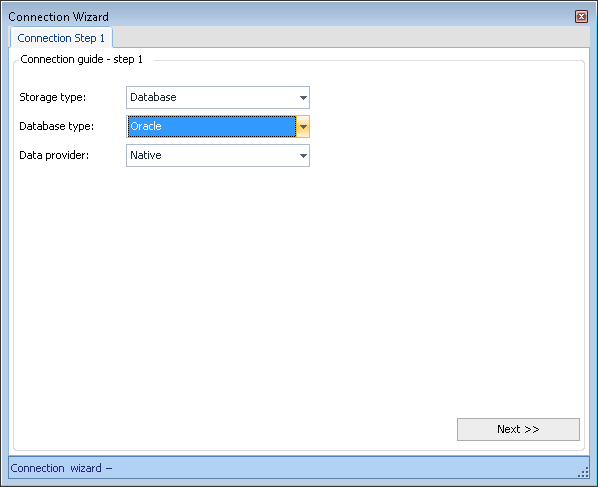The height and width of the screenshot is (487, 598).
Task: Click empty tab strip beside Connection Step 1
Action: [x=351, y=37]
